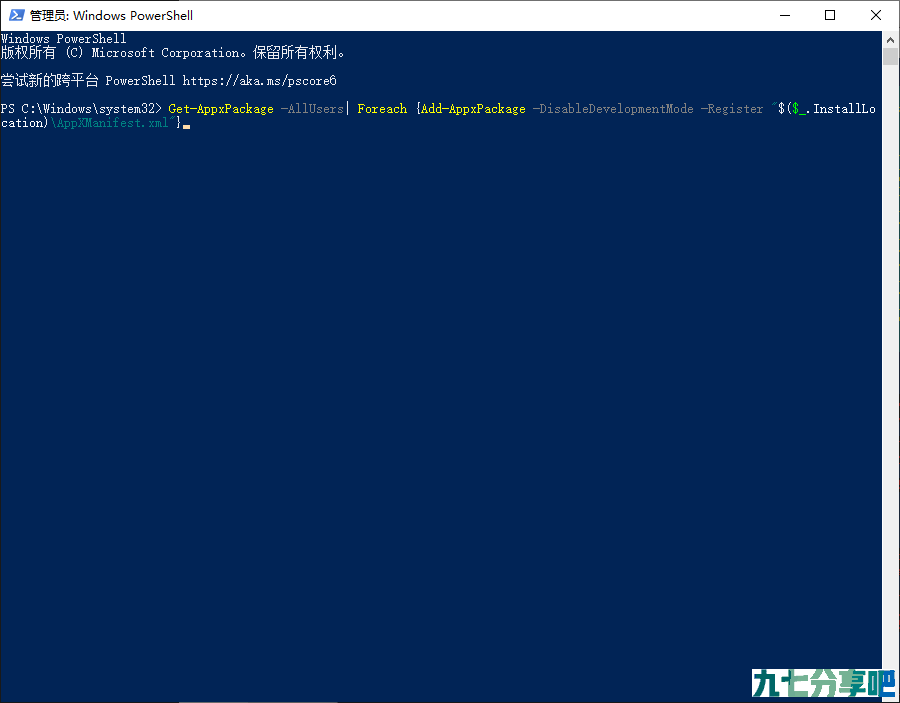Close the PowerShell window

876,15
